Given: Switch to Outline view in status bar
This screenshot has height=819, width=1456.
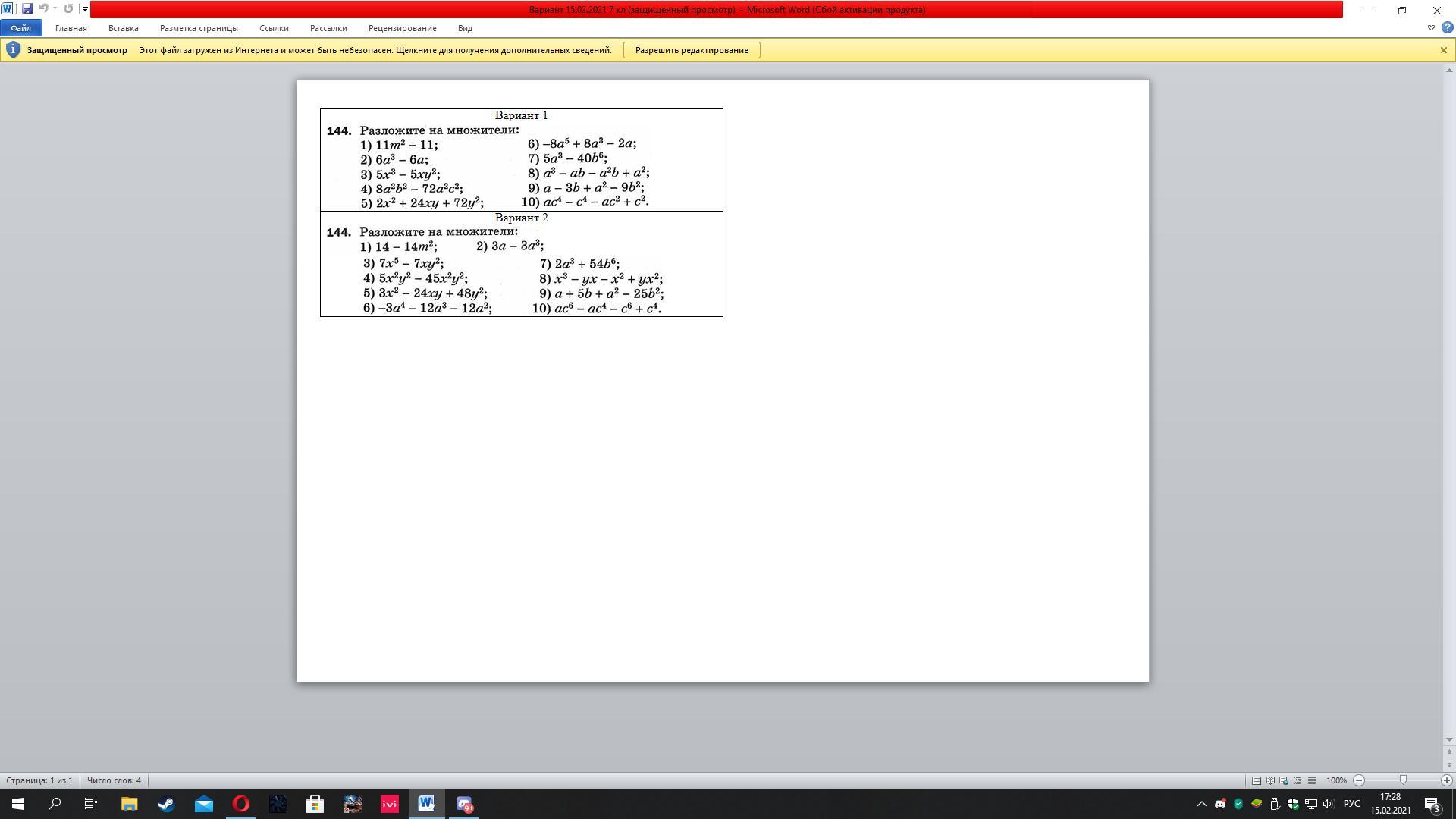Looking at the screenshot, I should 1298,780.
